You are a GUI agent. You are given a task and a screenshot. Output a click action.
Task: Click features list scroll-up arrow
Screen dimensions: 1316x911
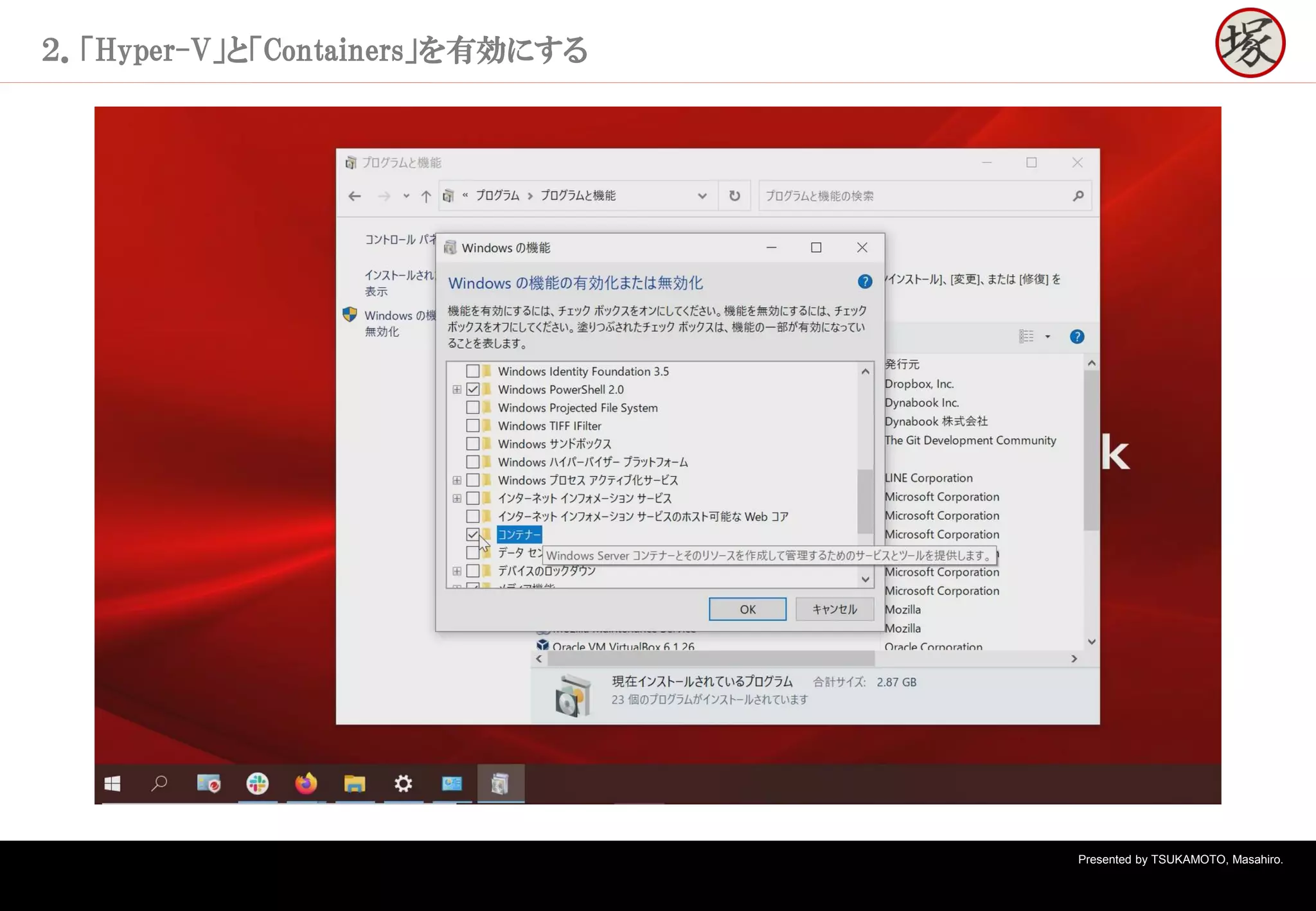pos(866,371)
